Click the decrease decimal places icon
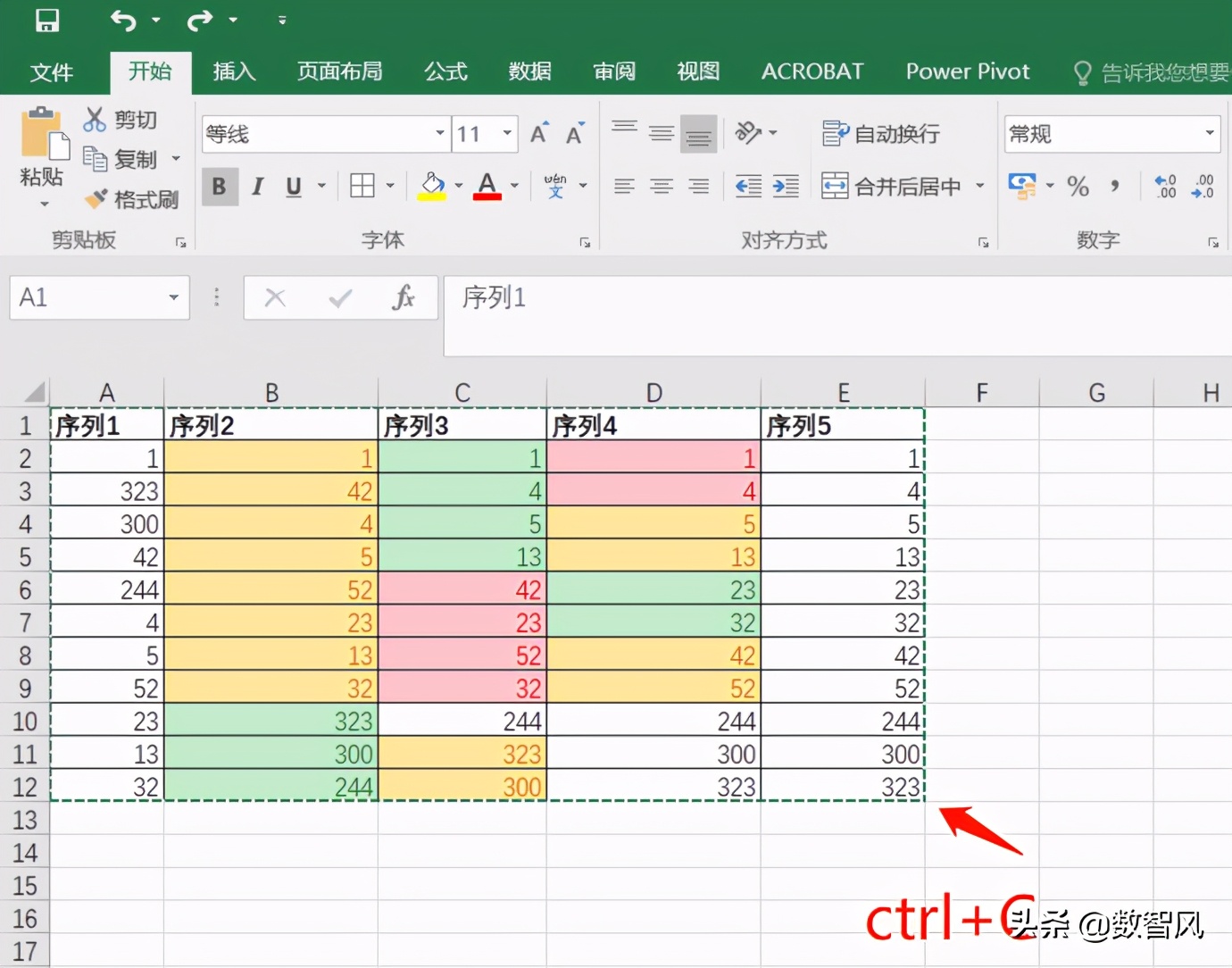 tap(1203, 186)
